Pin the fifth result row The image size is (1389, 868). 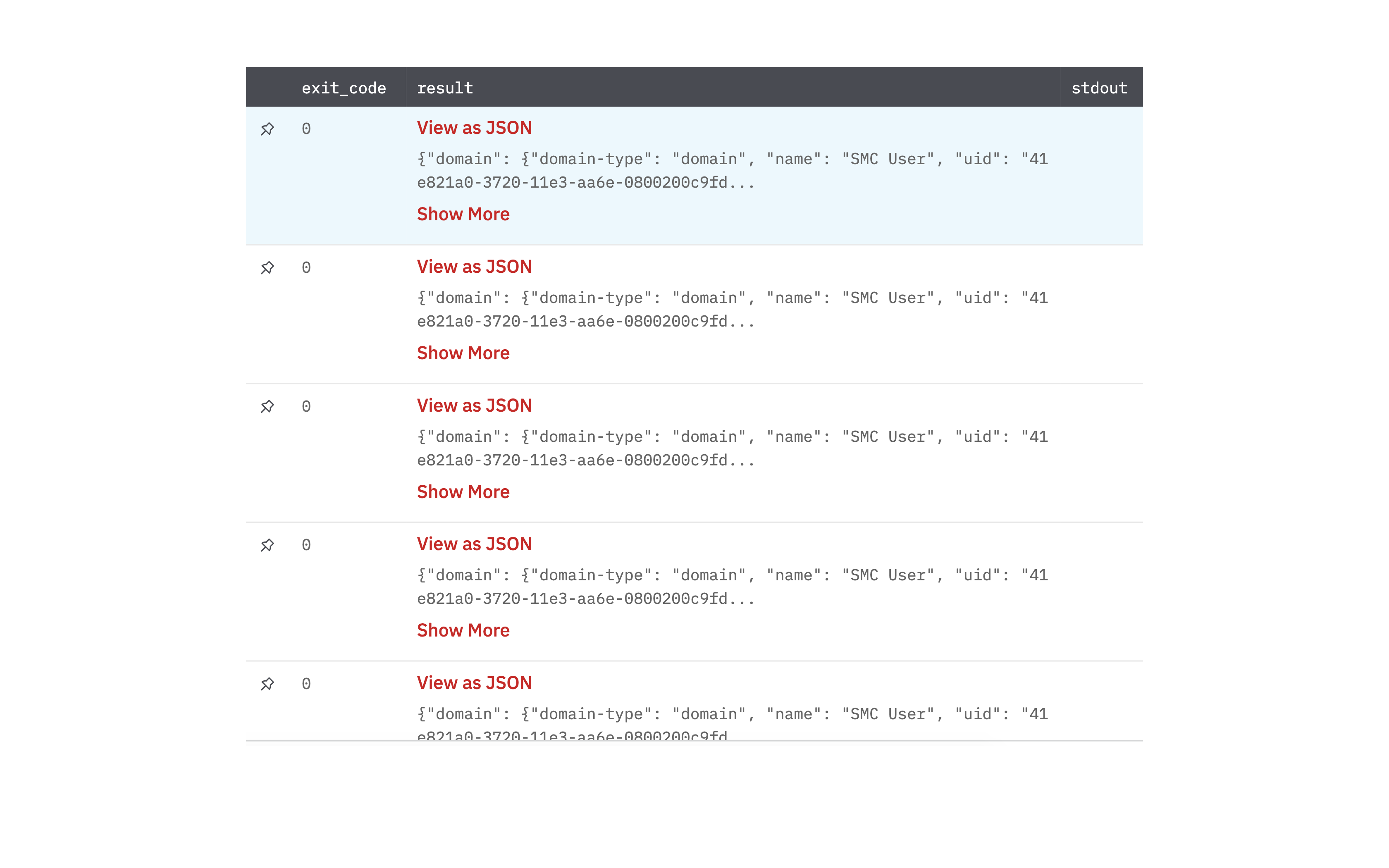point(267,684)
